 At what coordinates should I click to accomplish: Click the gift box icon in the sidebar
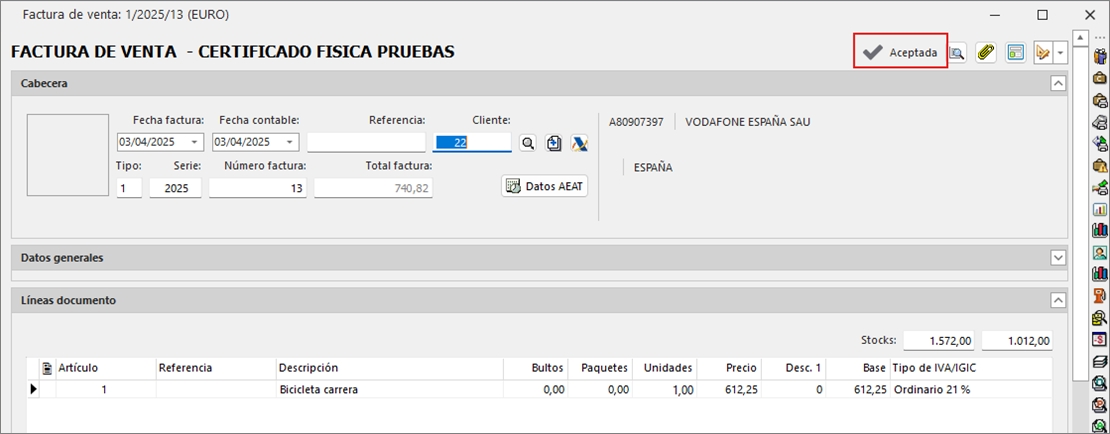pyautogui.click(x=1099, y=56)
